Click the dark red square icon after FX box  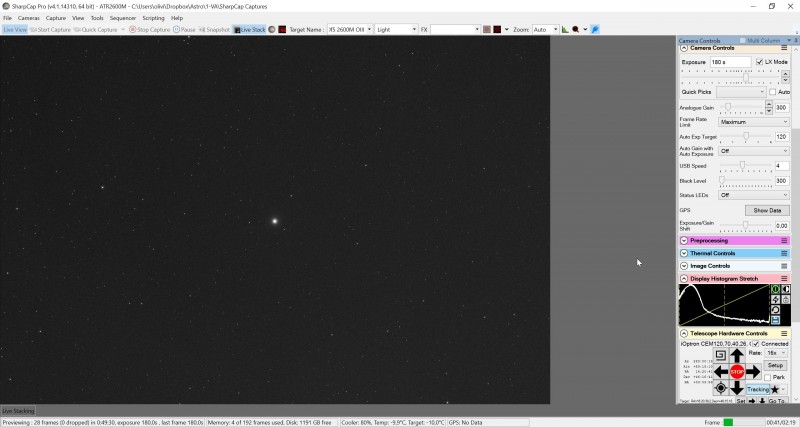[497, 30]
